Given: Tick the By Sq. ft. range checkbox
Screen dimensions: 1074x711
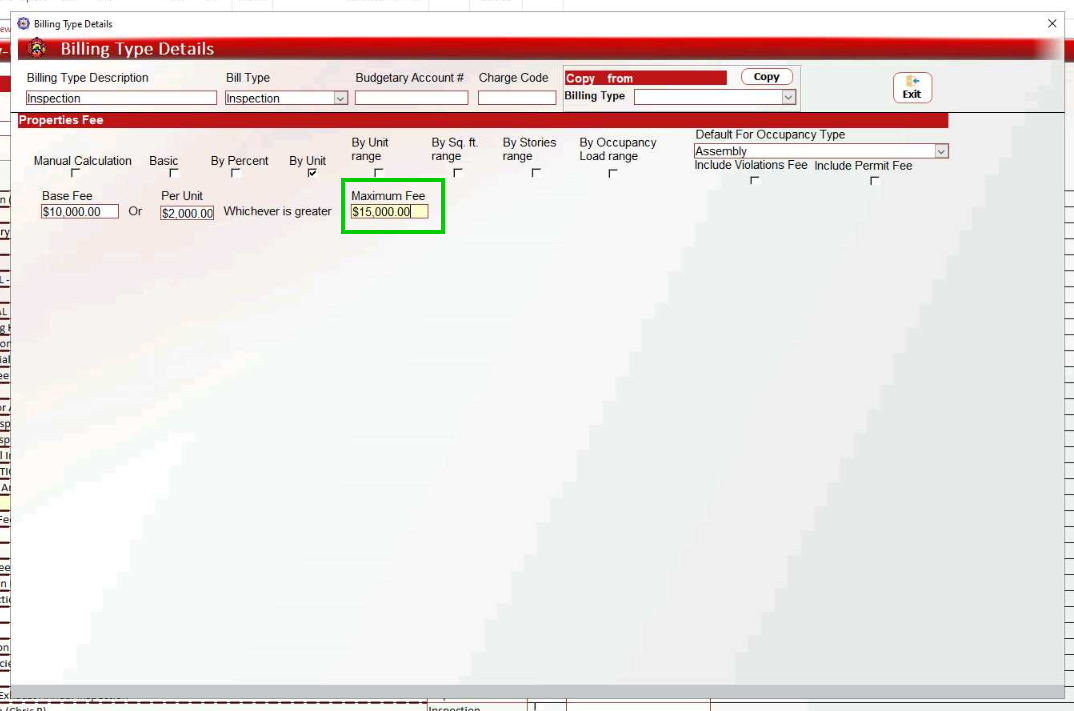Looking at the screenshot, I should 457,173.
